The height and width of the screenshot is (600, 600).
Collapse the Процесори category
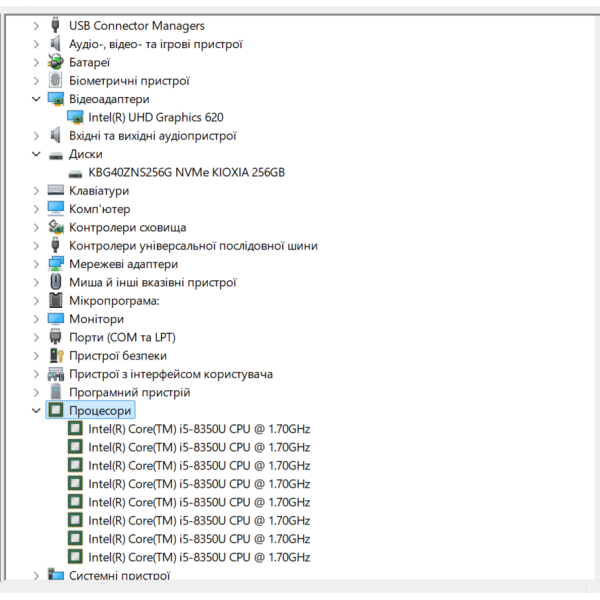click(36, 411)
